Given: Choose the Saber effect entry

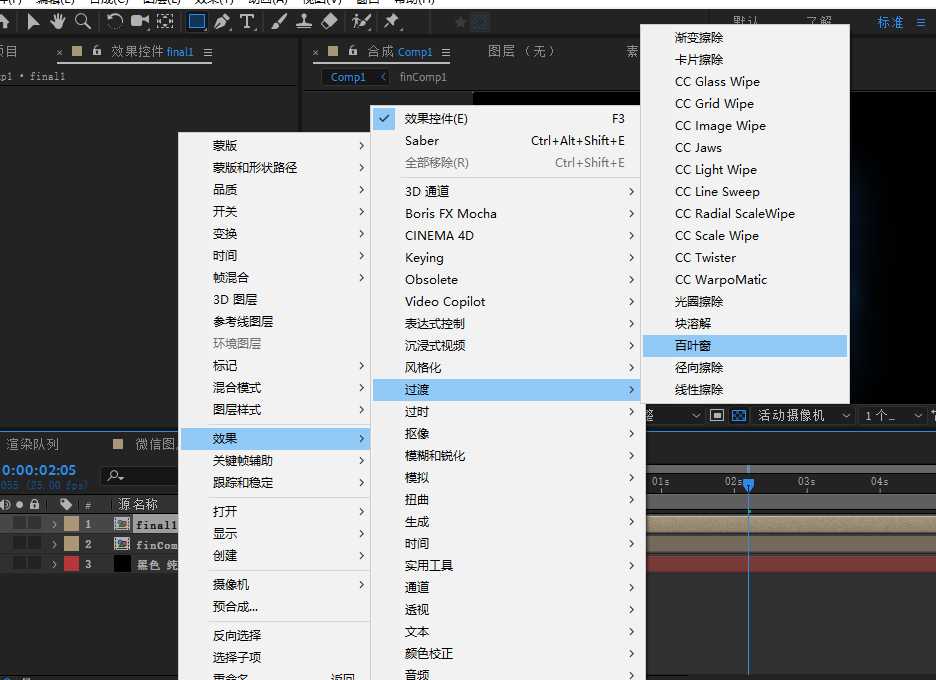Looking at the screenshot, I should click(x=506, y=141).
